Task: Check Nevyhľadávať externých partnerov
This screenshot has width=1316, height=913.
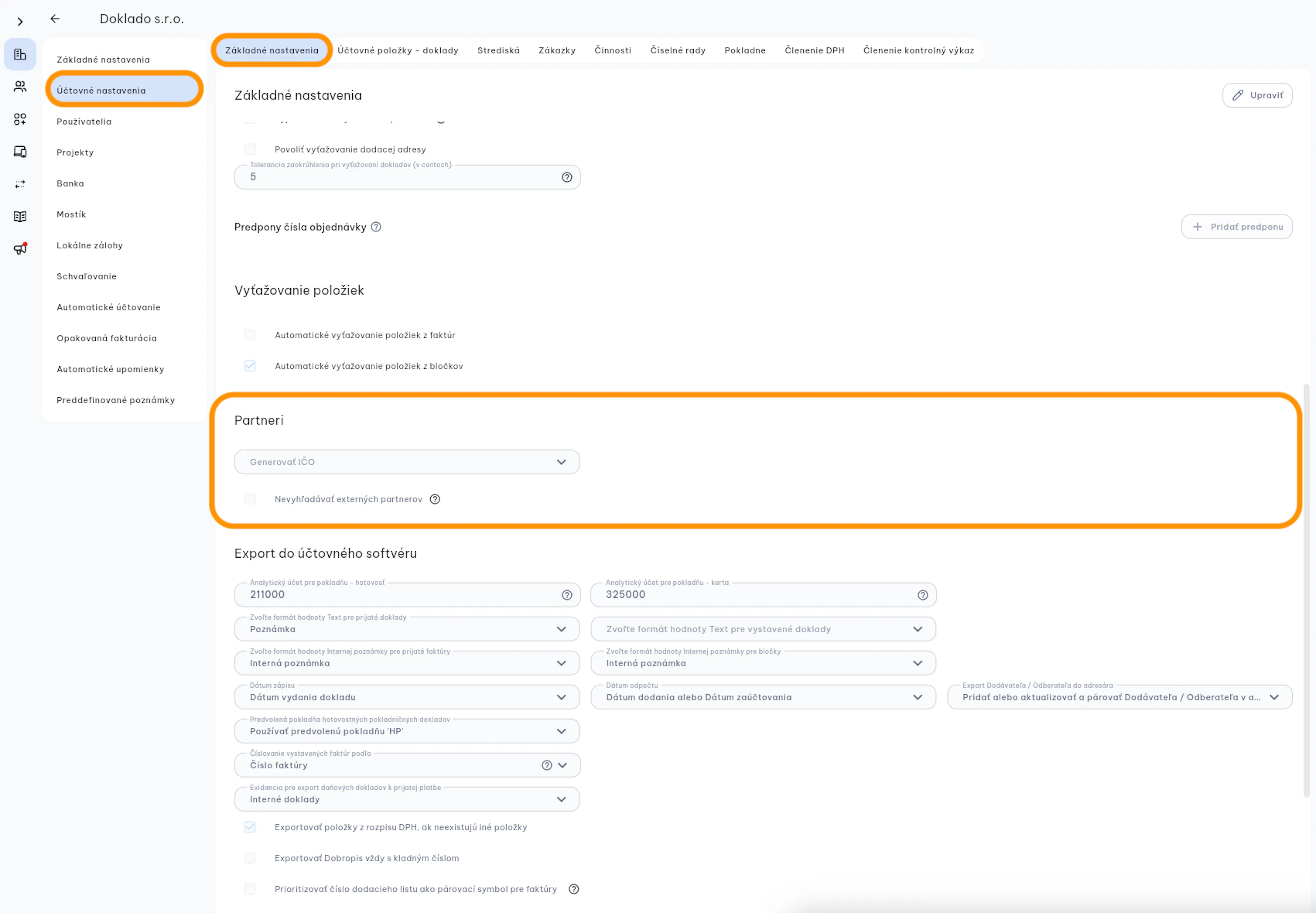Action: point(250,499)
